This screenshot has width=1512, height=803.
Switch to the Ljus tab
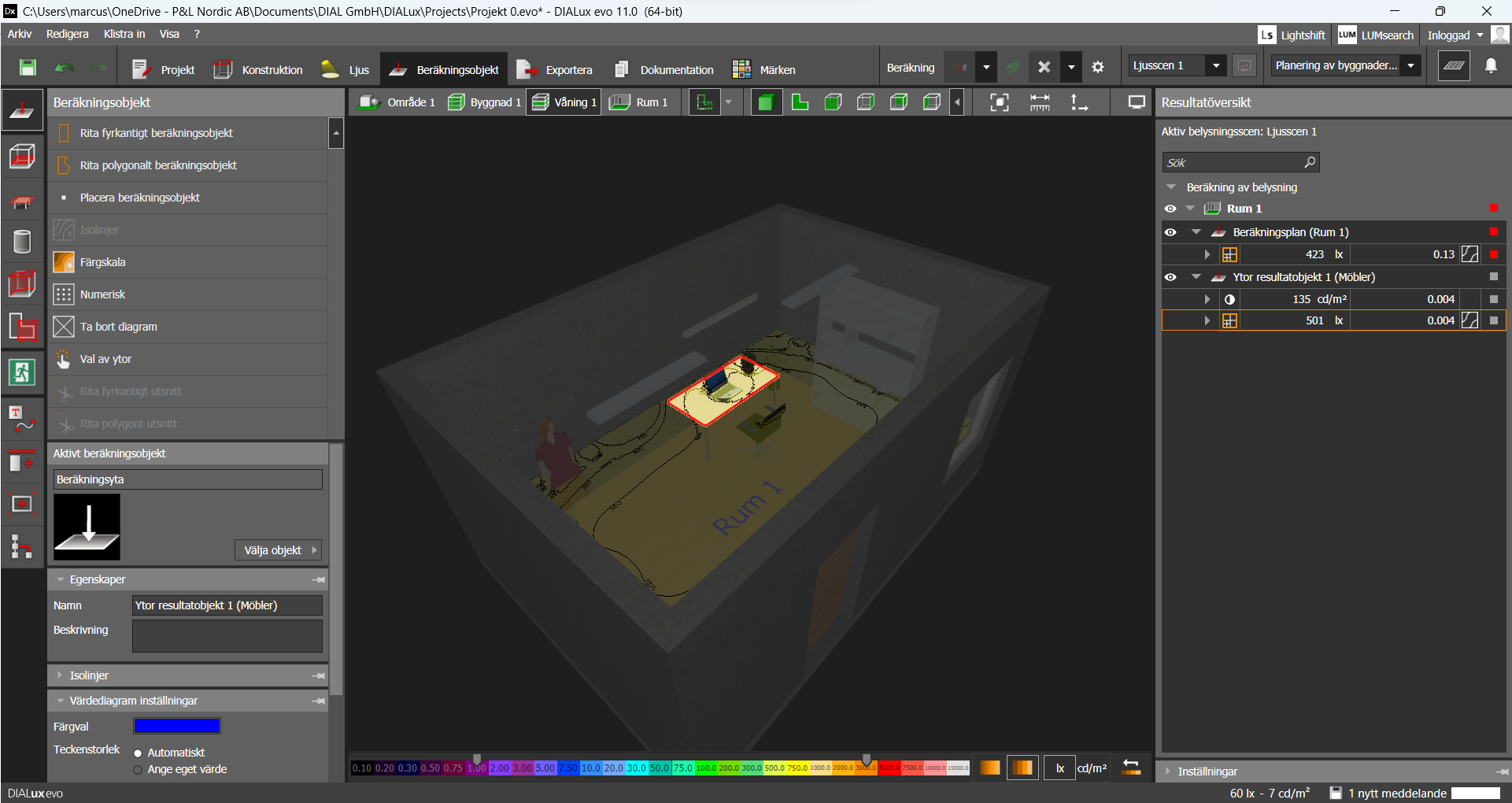pos(346,69)
